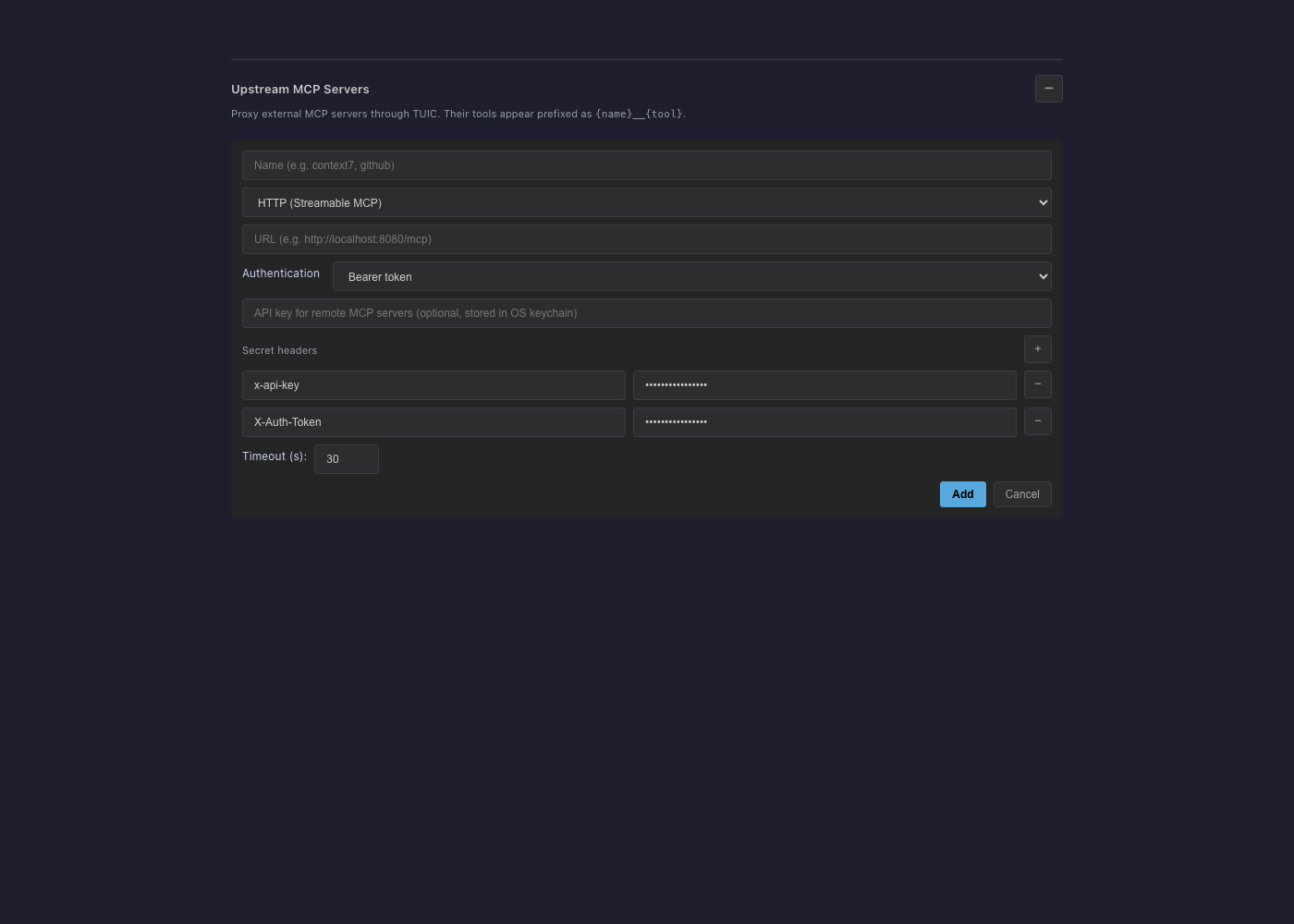This screenshot has height=924, width=1294.
Task: Add a new secret header row
Action: coord(1037,349)
